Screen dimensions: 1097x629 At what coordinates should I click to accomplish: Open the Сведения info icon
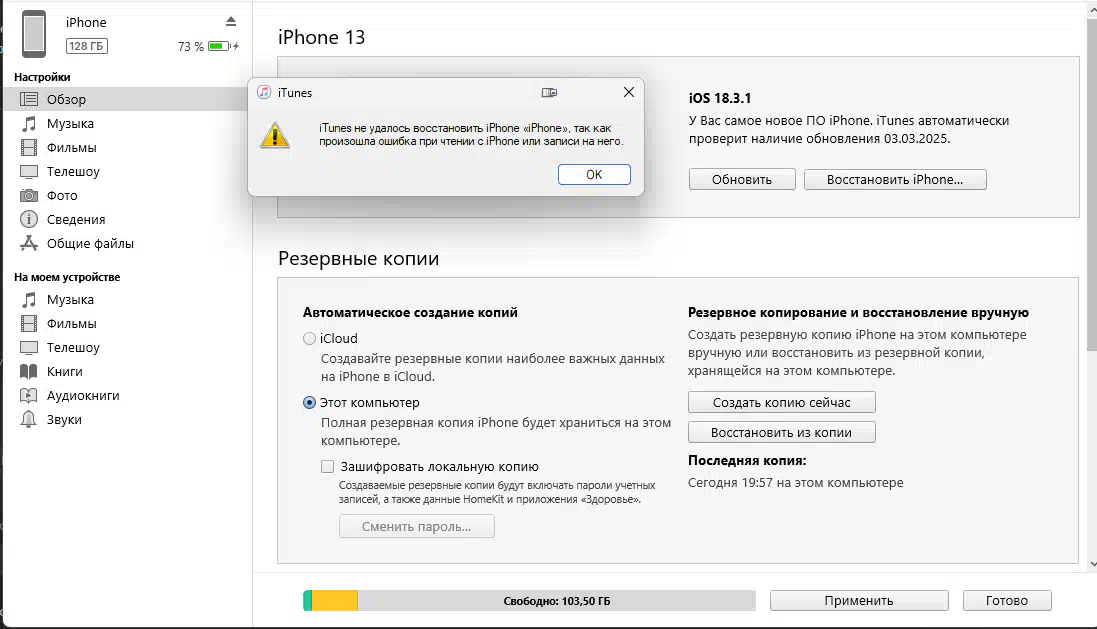point(29,220)
